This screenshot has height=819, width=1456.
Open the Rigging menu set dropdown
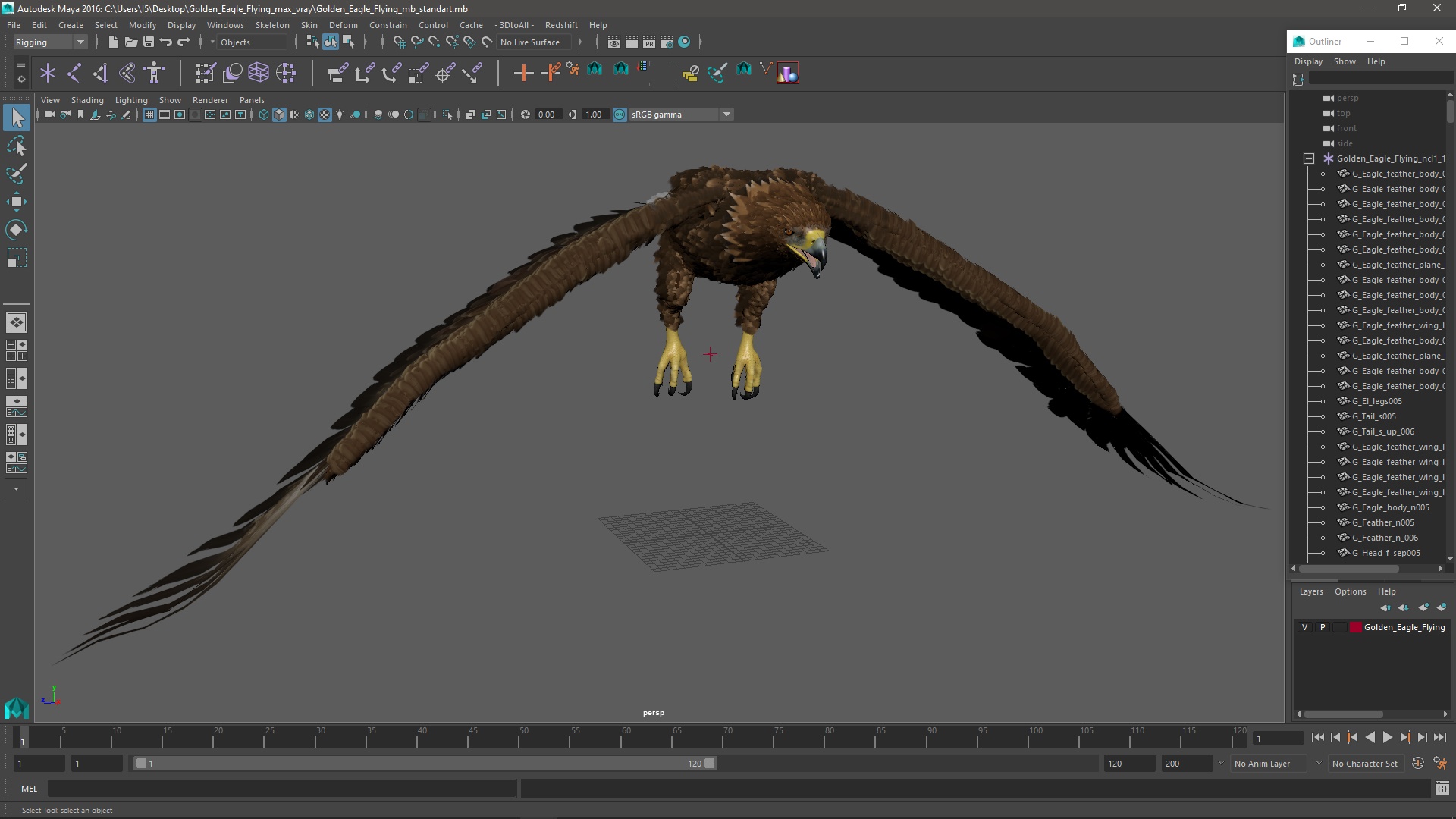[x=50, y=42]
